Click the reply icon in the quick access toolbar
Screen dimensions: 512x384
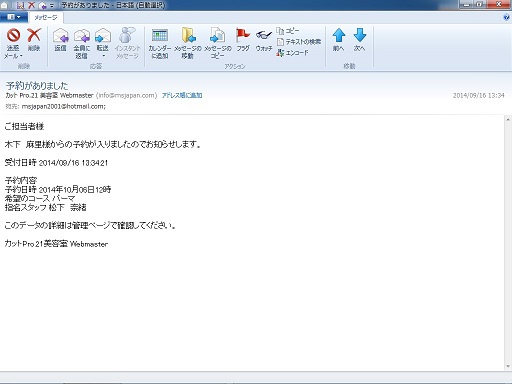click(42, 5)
